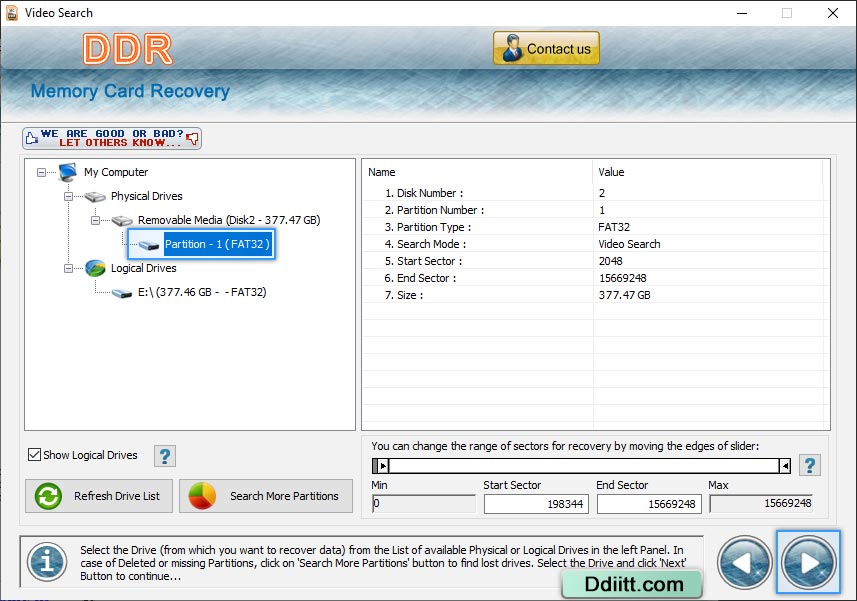
Task: Click the 'Video Search' value cell
Action: pos(629,244)
